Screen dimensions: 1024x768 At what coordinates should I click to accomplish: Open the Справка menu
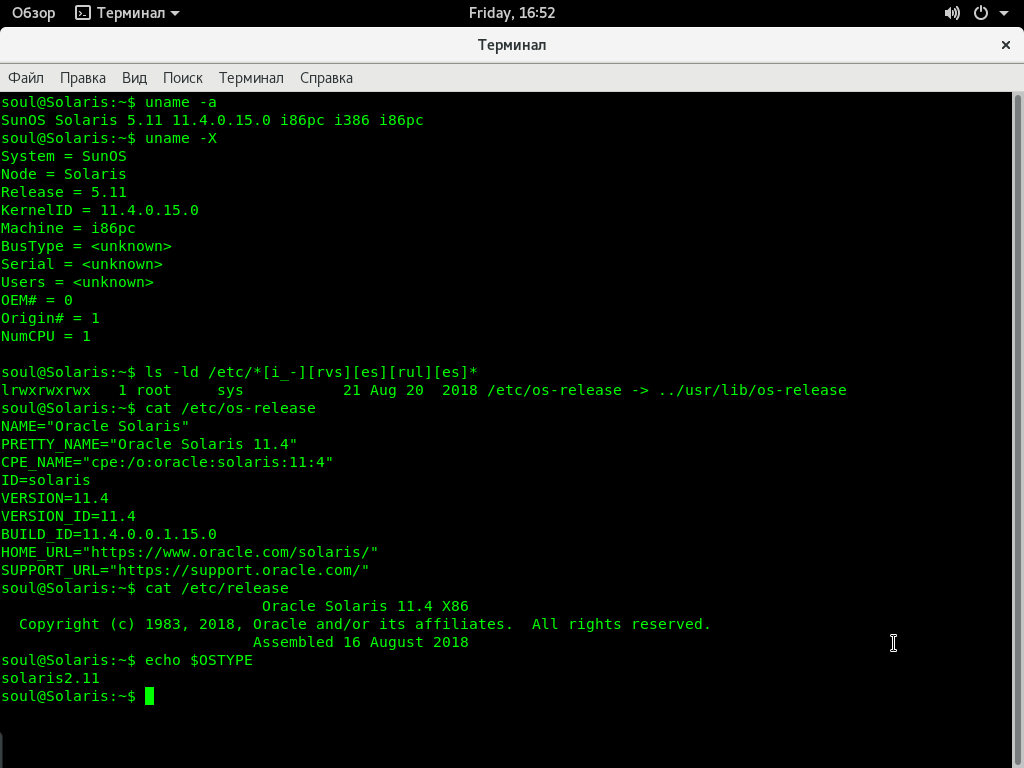click(x=327, y=78)
